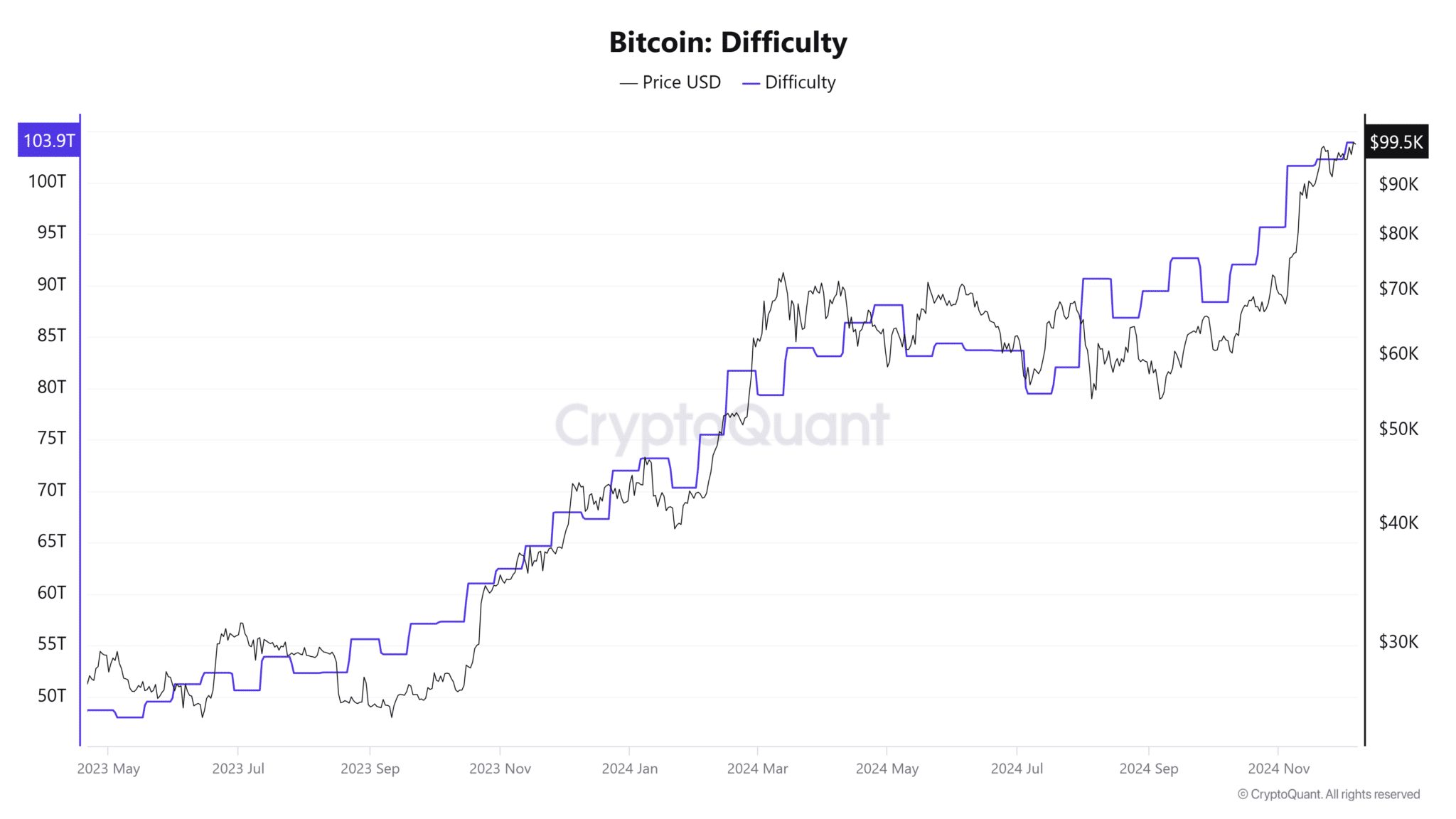Image resolution: width=1456 pixels, height=819 pixels.
Task: Toggle the Price USD legend entry
Action: tap(670, 82)
